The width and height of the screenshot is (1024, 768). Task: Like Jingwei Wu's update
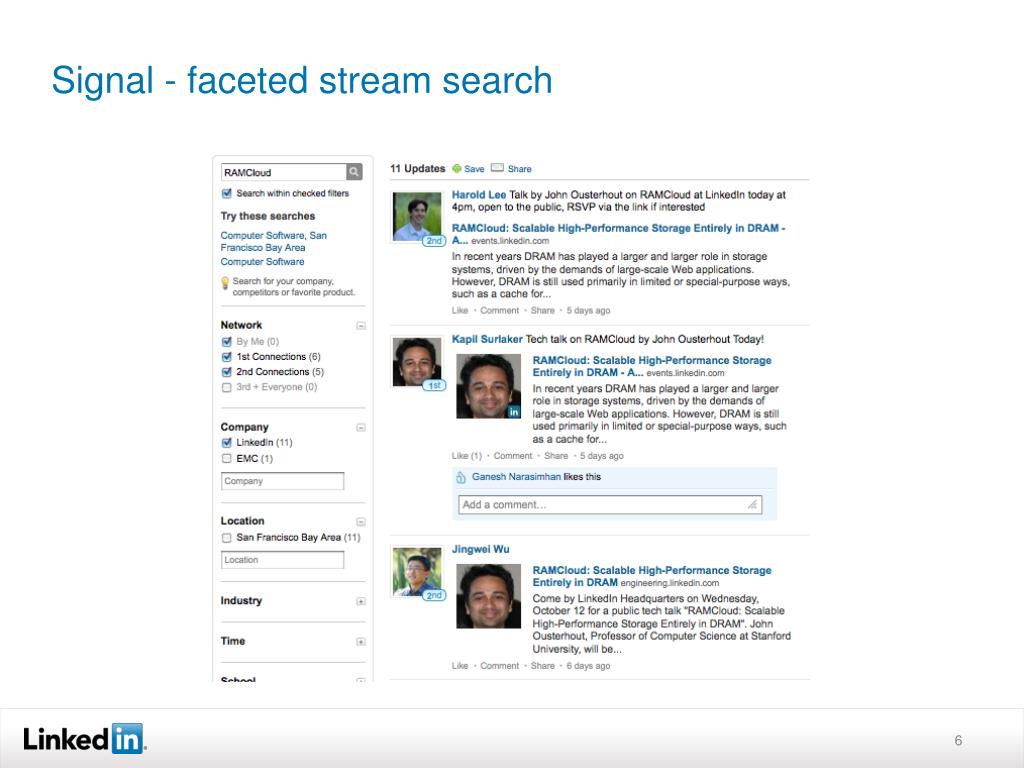(x=460, y=665)
